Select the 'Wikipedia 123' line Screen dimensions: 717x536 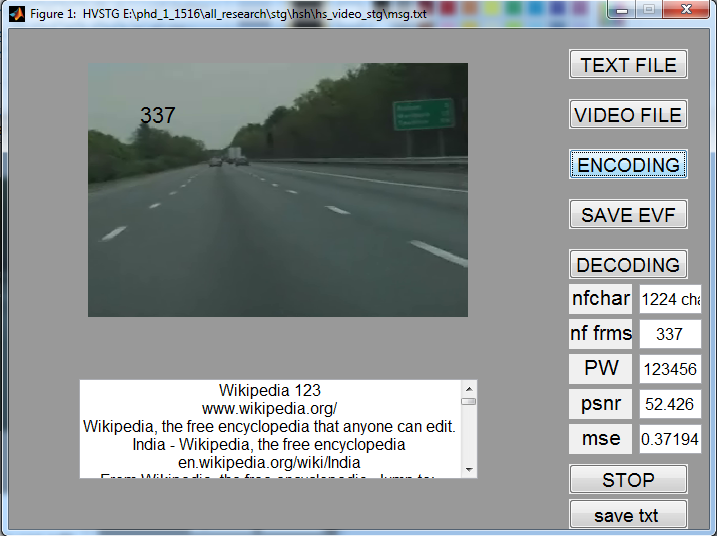coord(269,390)
